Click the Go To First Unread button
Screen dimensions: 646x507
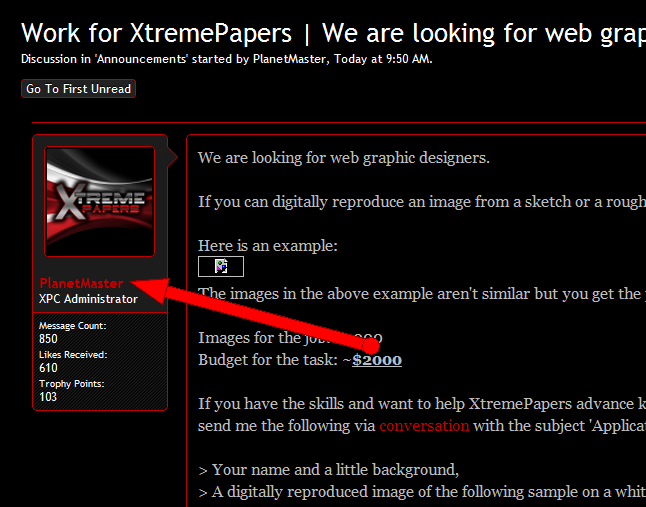[x=78, y=89]
